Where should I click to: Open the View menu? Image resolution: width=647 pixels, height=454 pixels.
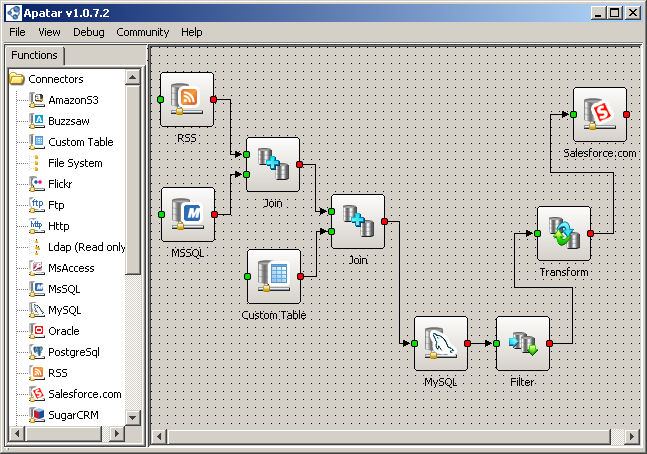pyautogui.click(x=49, y=32)
